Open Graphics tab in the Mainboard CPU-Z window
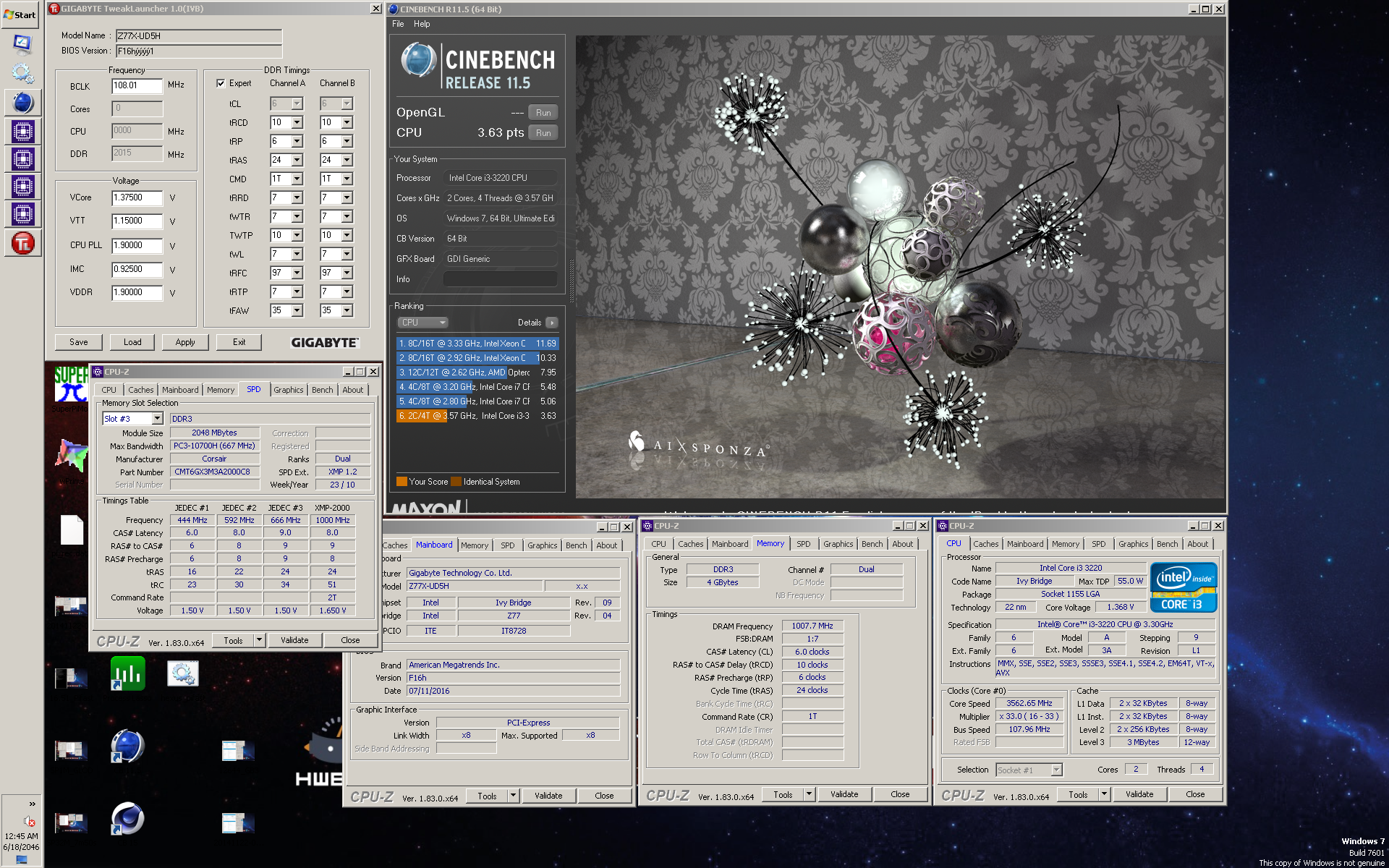The width and height of the screenshot is (1389, 868). pyautogui.click(x=542, y=545)
